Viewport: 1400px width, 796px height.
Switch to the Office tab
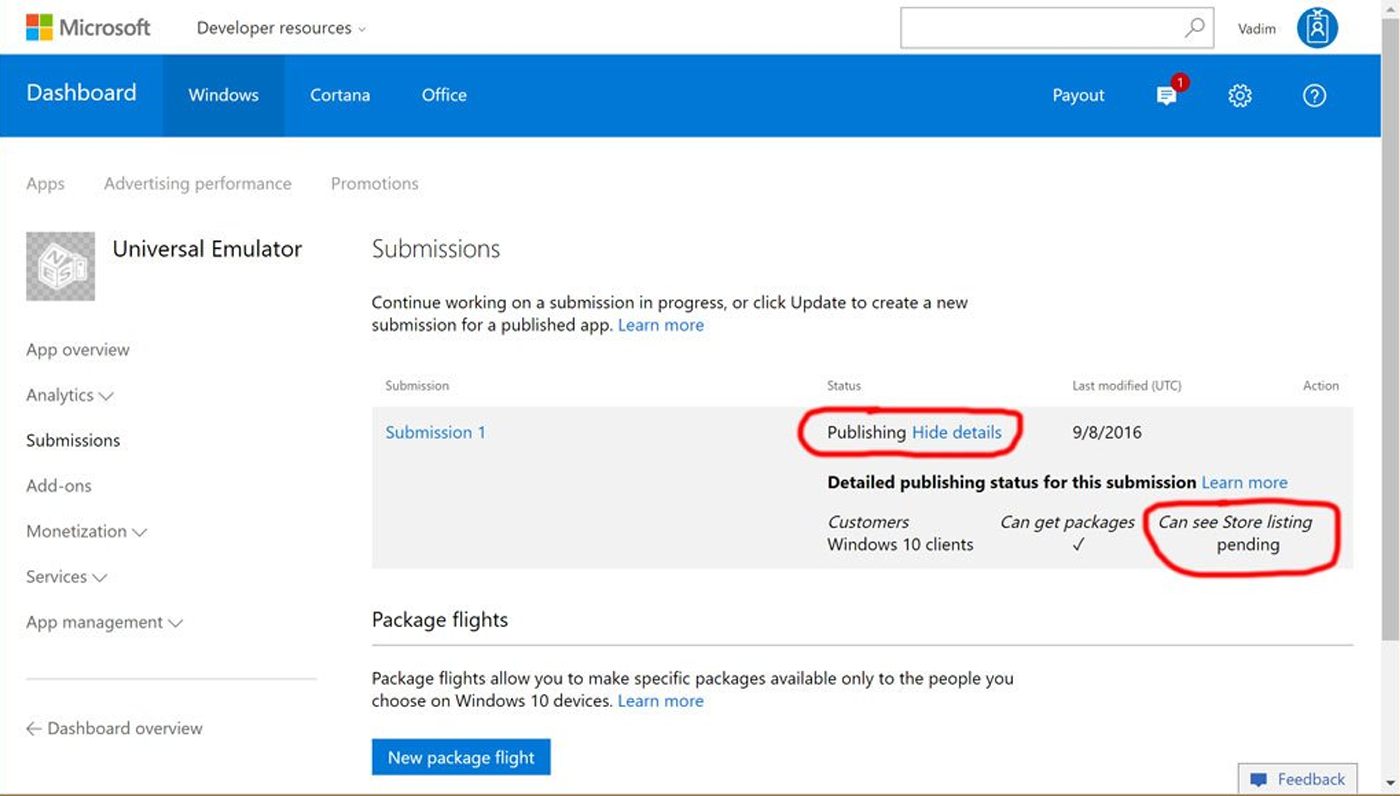tap(444, 95)
